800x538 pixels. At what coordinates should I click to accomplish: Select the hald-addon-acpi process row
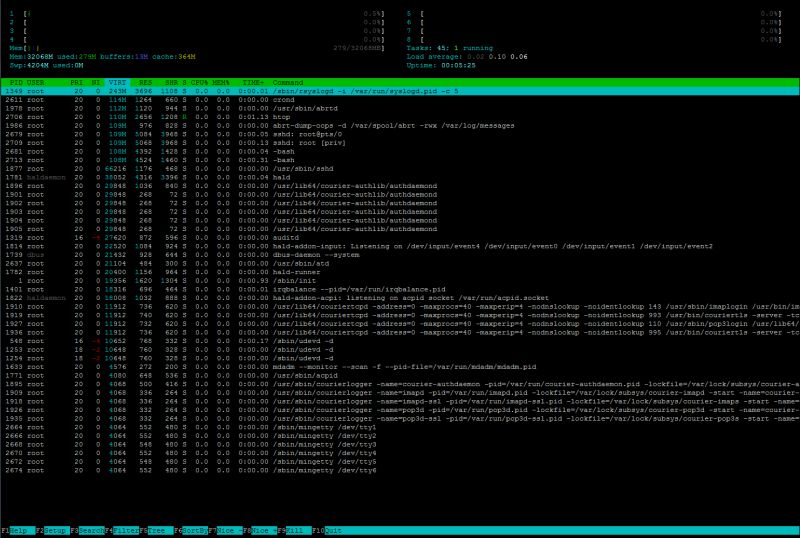400,298
